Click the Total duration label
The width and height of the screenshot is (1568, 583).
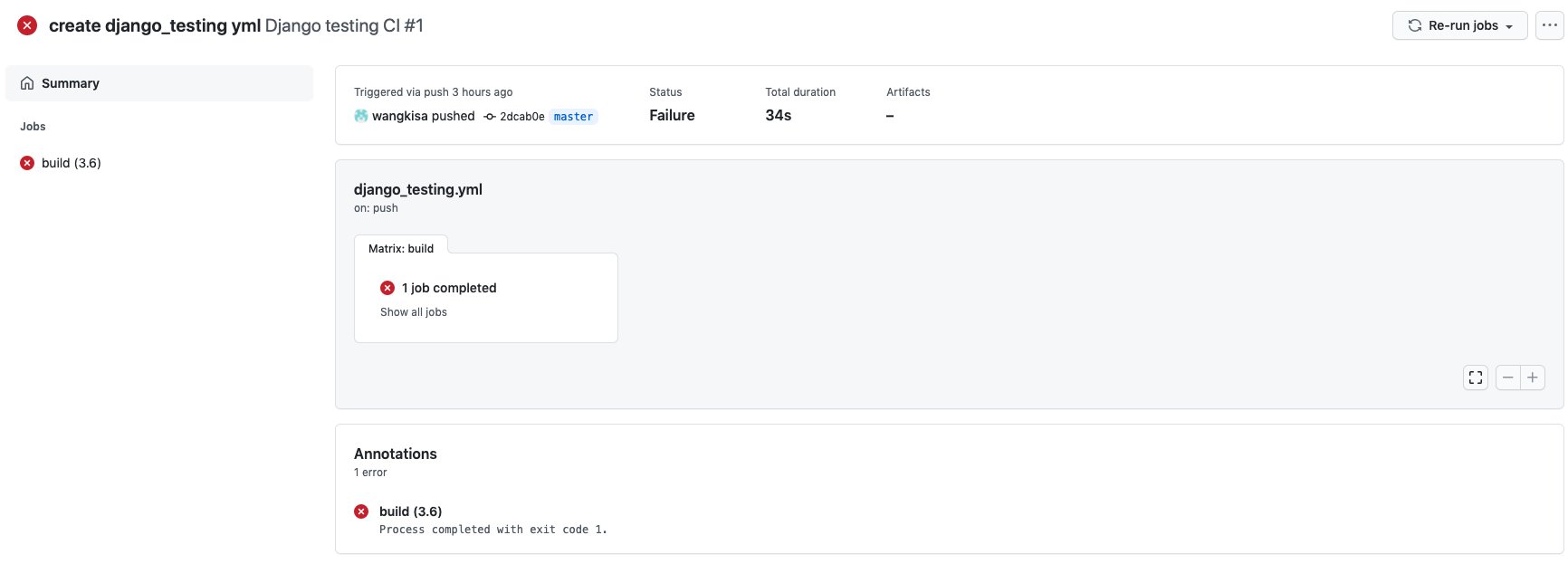pyautogui.click(x=800, y=92)
